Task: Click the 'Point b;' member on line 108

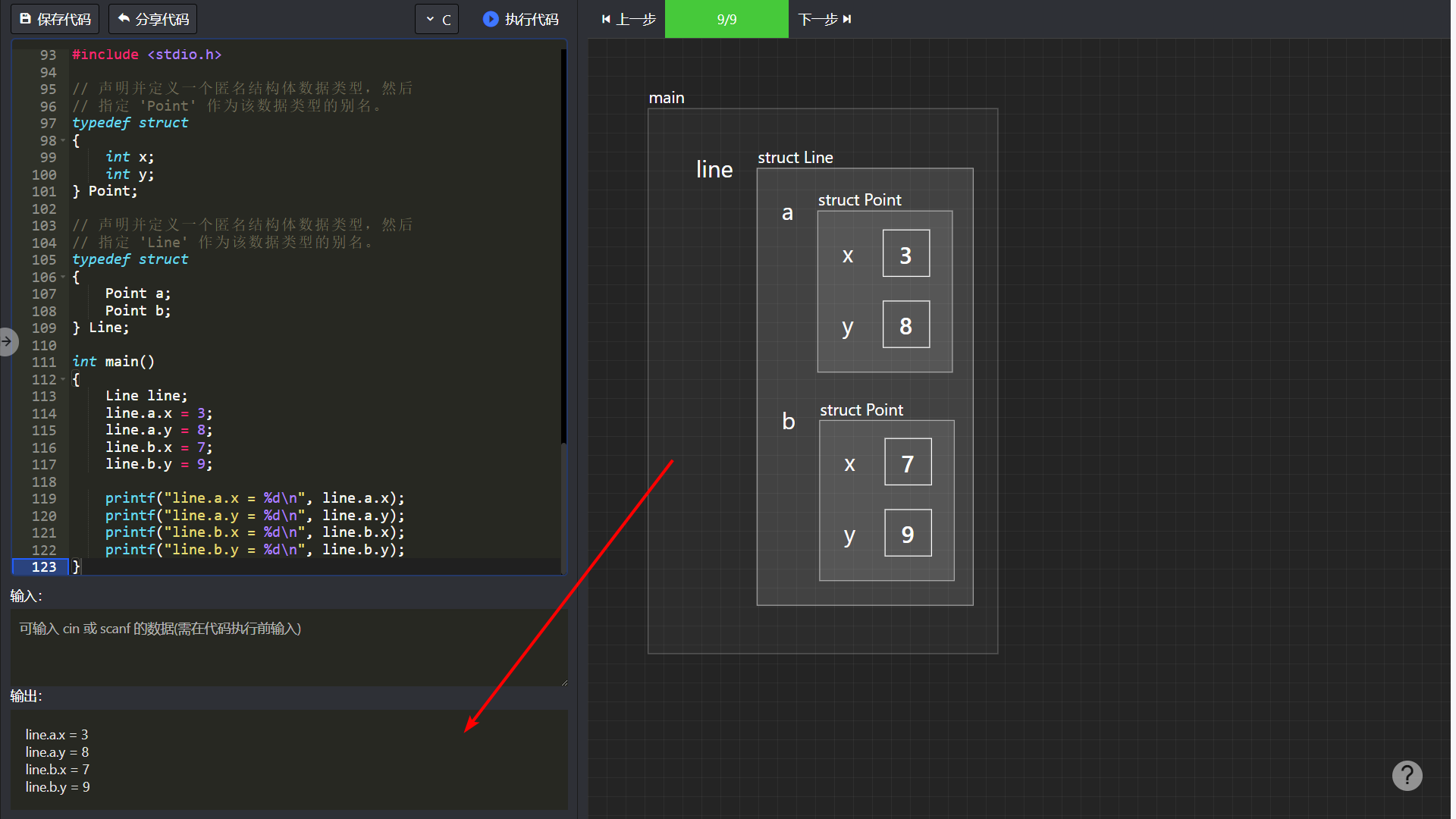Action: click(x=138, y=311)
